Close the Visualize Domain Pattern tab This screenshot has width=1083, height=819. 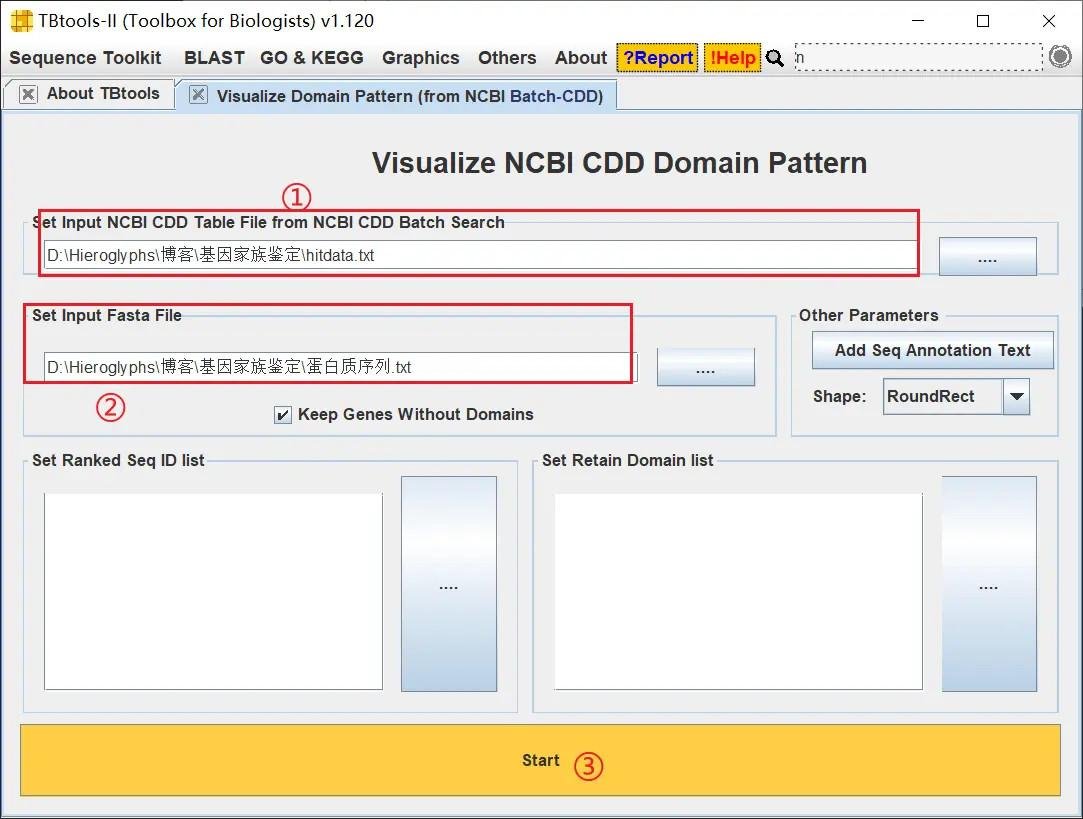[198, 95]
